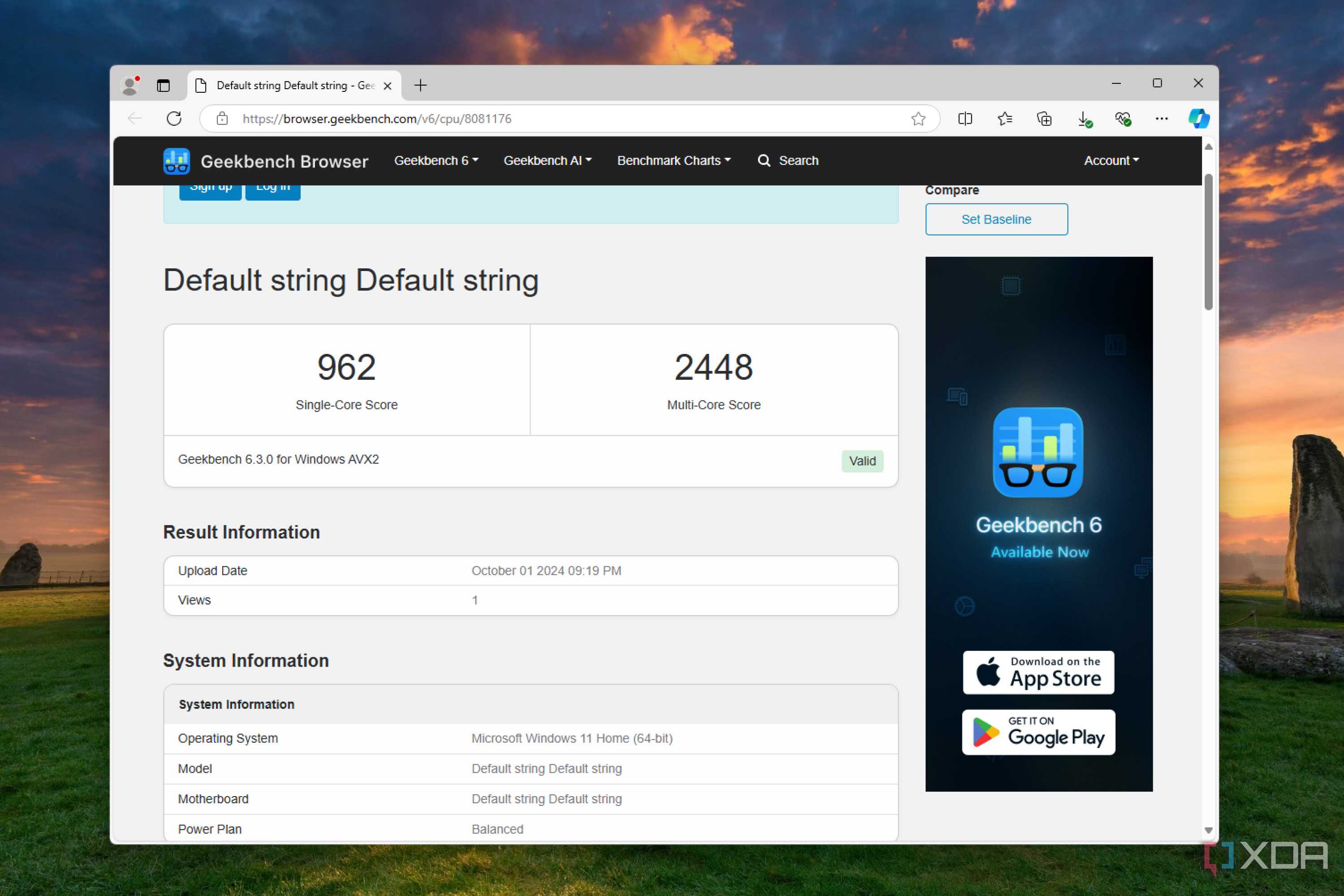
Task: Click the 2448 multi-core score
Action: point(714,367)
